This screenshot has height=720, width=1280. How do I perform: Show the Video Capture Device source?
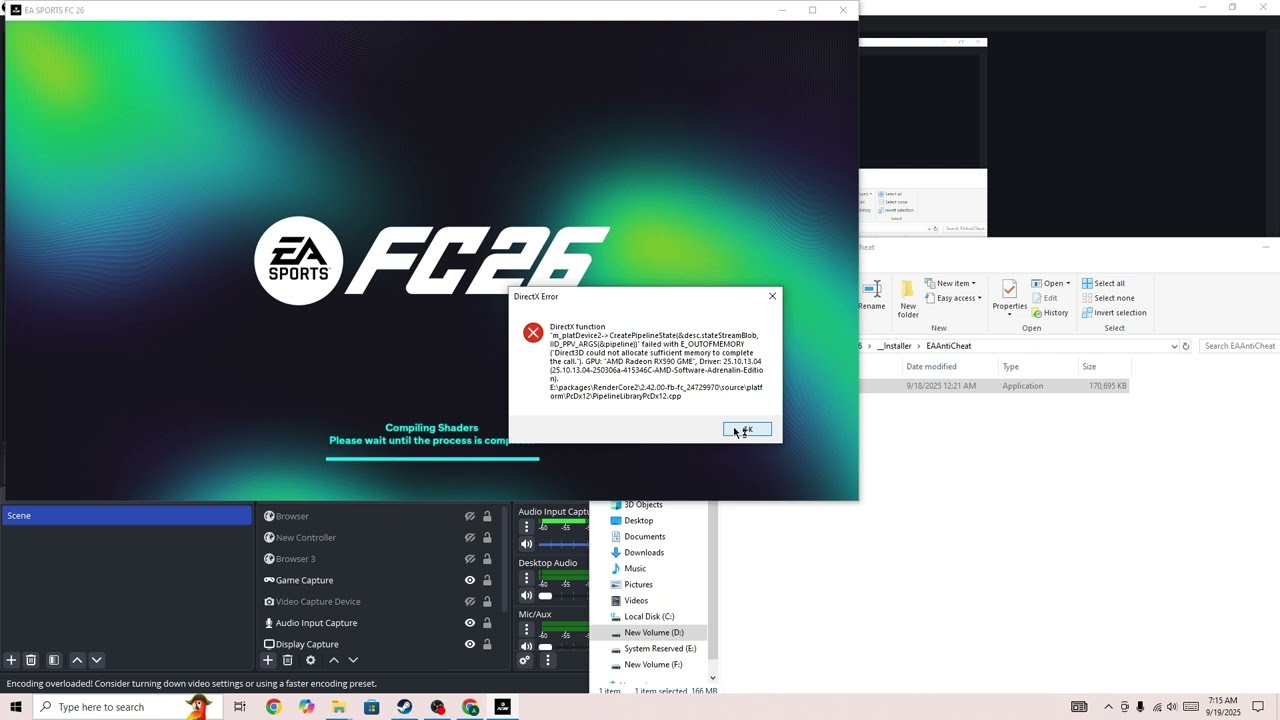(x=469, y=601)
